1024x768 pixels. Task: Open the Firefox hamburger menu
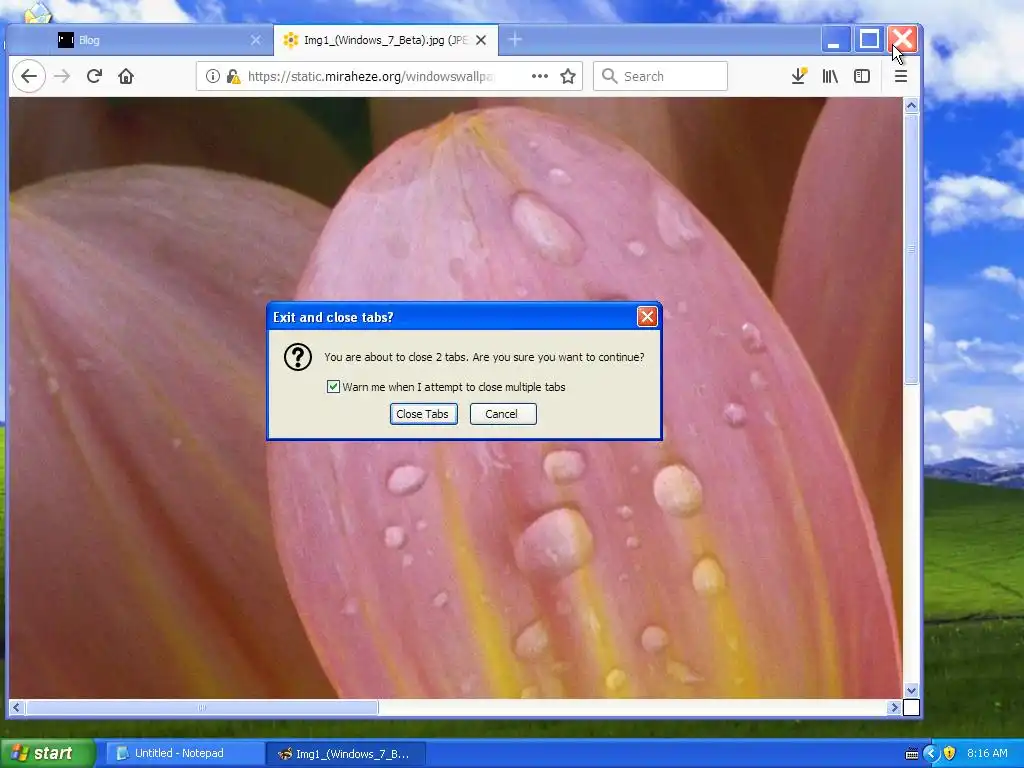(x=901, y=76)
